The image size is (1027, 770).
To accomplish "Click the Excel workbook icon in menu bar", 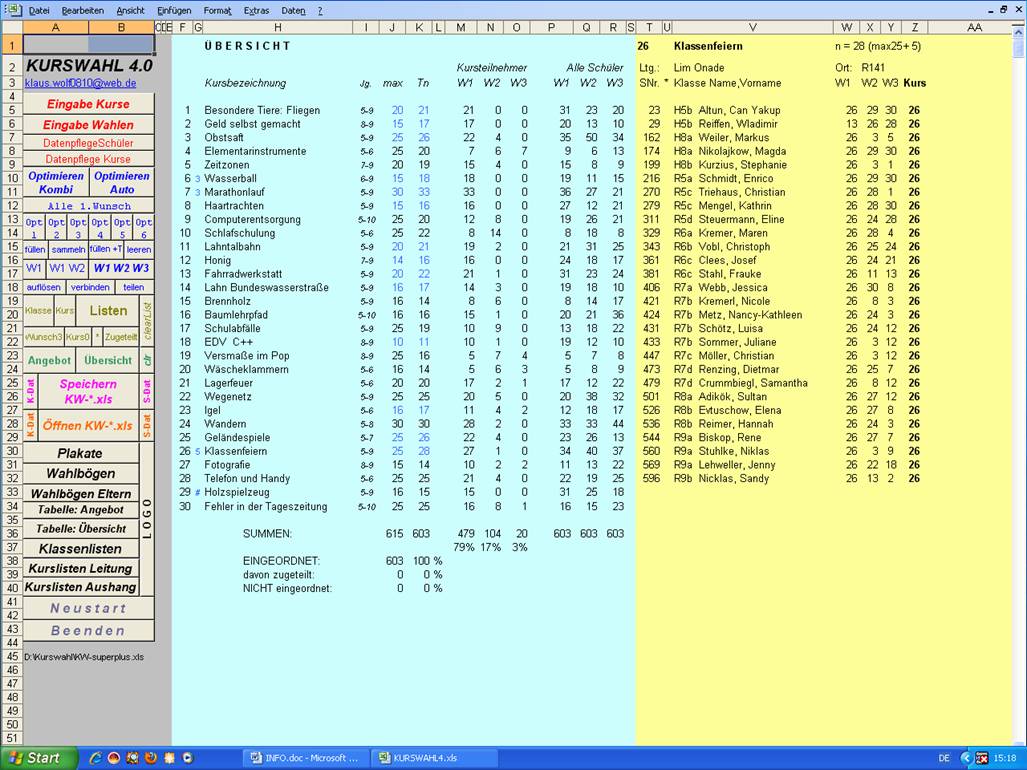I will 14,10.
